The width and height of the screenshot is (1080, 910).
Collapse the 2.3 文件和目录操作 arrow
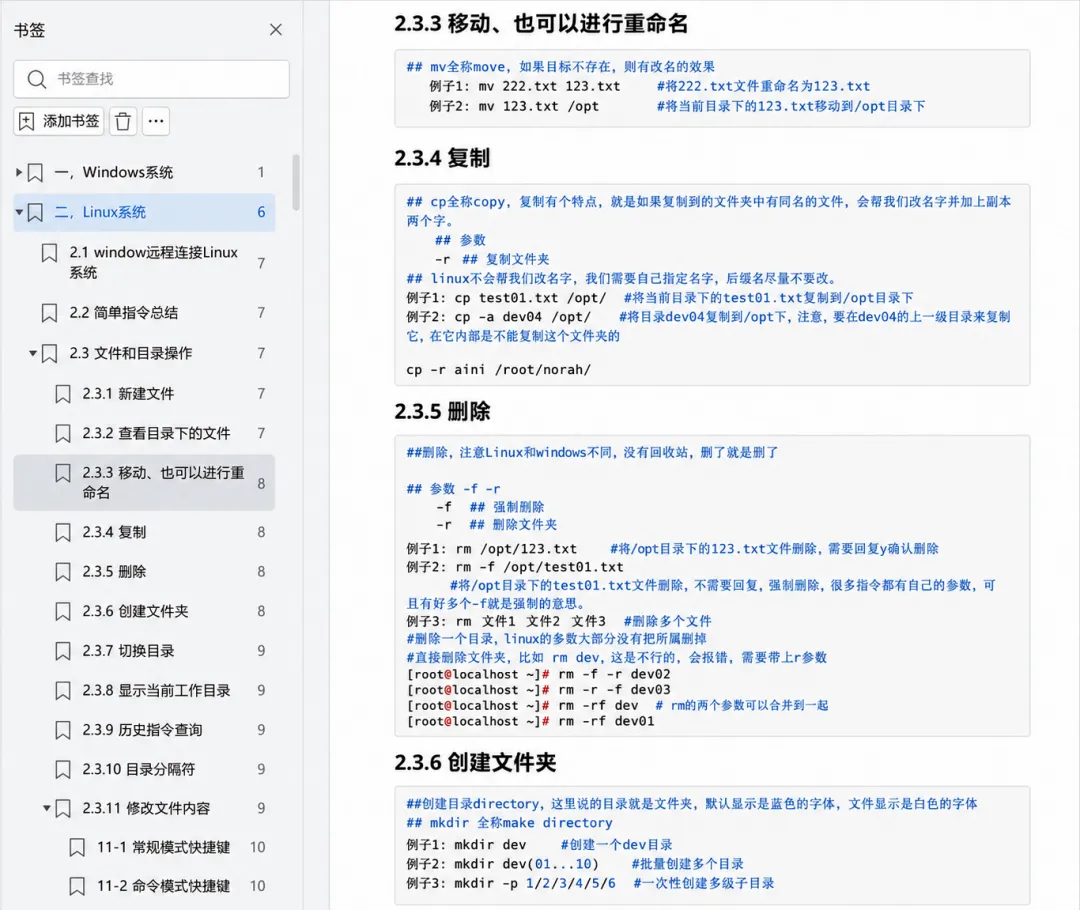pyautogui.click(x=32, y=353)
